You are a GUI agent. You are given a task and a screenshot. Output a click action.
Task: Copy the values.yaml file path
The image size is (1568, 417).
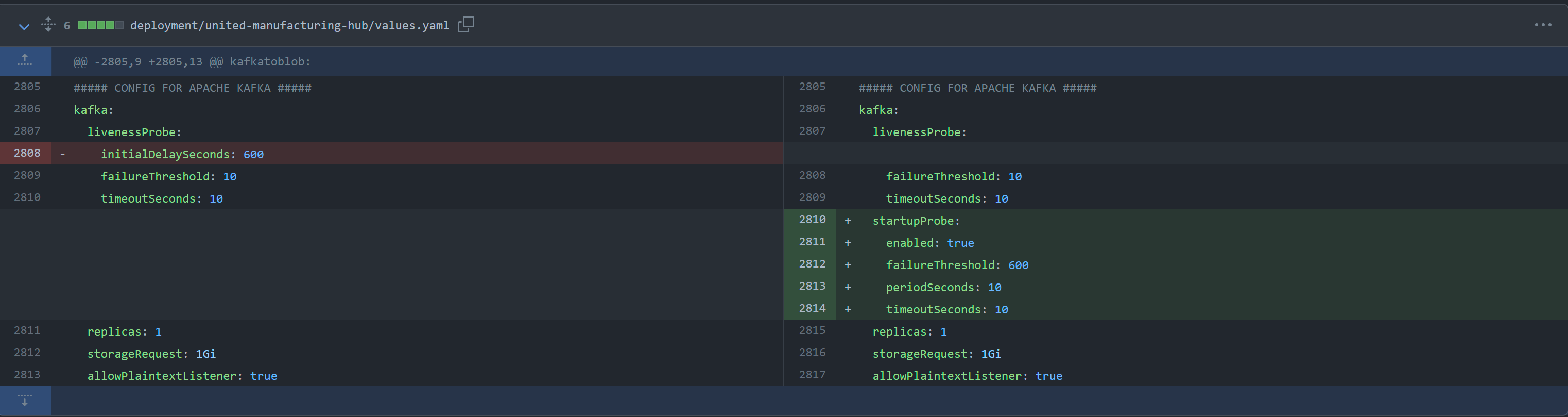[466, 24]
